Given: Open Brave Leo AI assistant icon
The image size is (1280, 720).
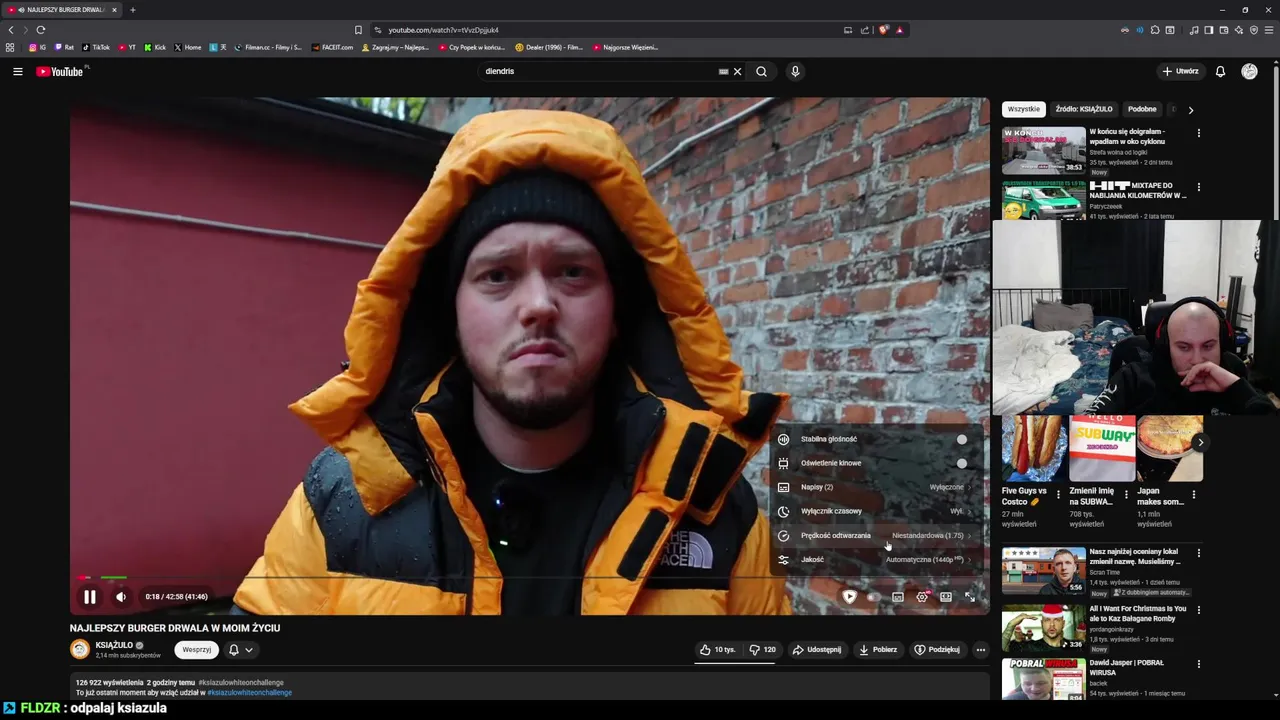Looking at the screenshot, I should 1238,30.
